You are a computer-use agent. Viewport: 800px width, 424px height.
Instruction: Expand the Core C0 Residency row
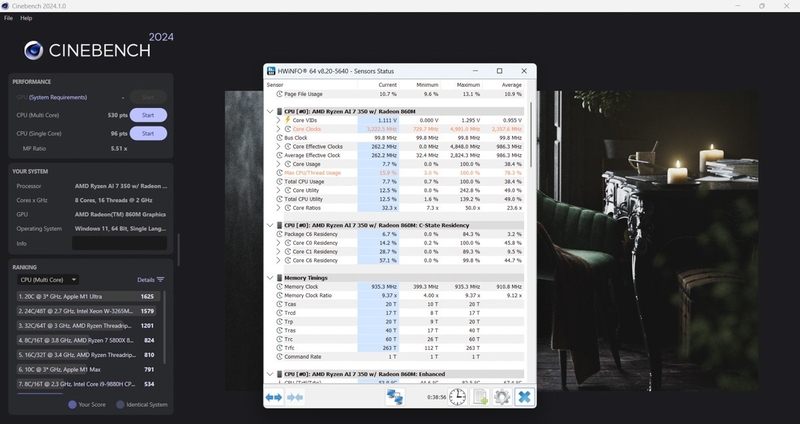279,243
